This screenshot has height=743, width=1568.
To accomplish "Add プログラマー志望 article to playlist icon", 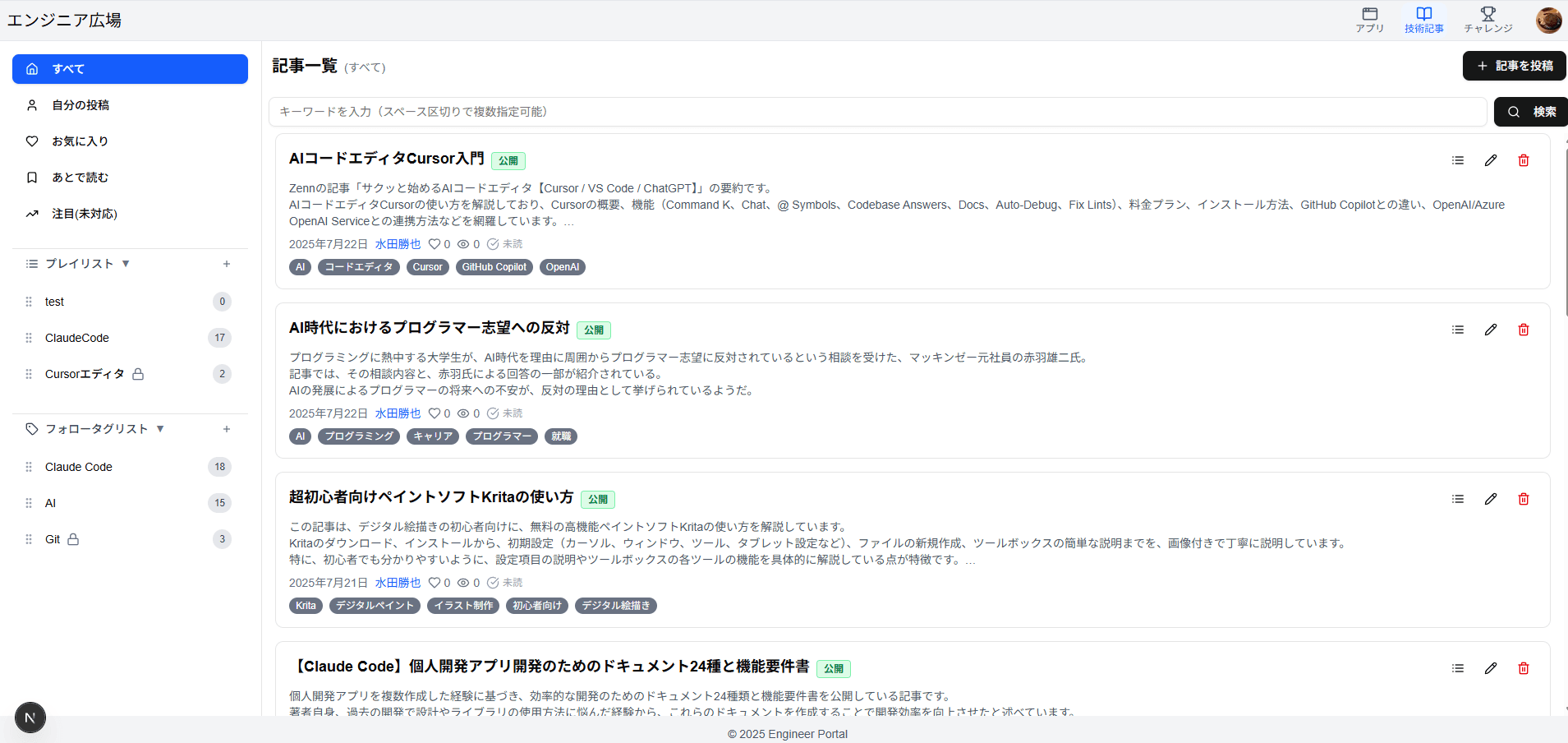I will [1458, 330].
